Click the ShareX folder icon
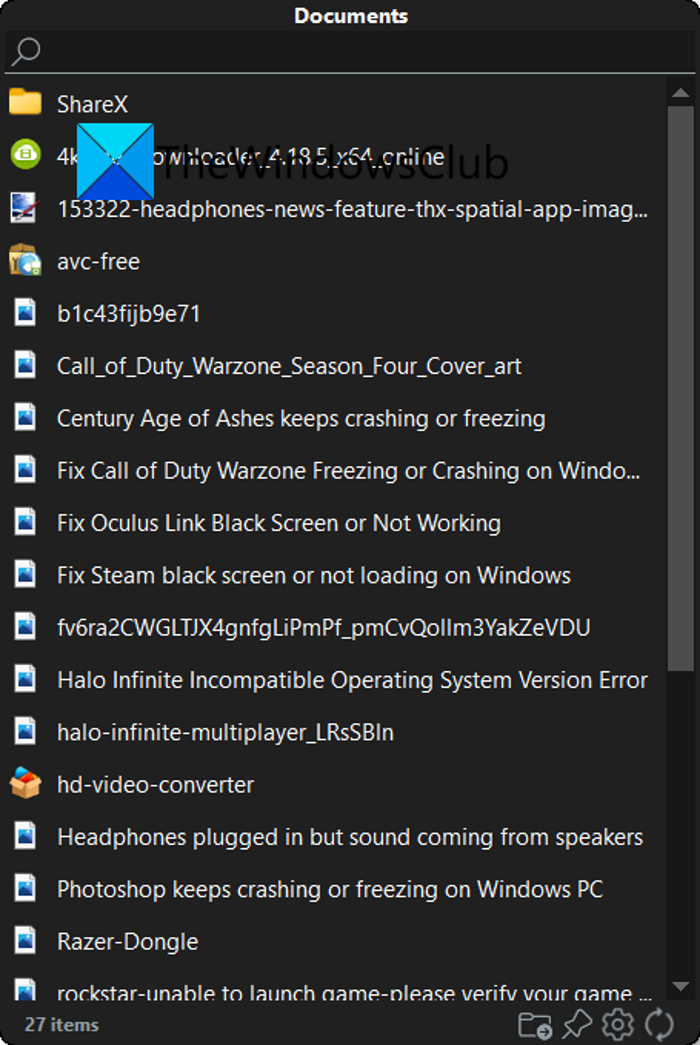 click(25, 102)
